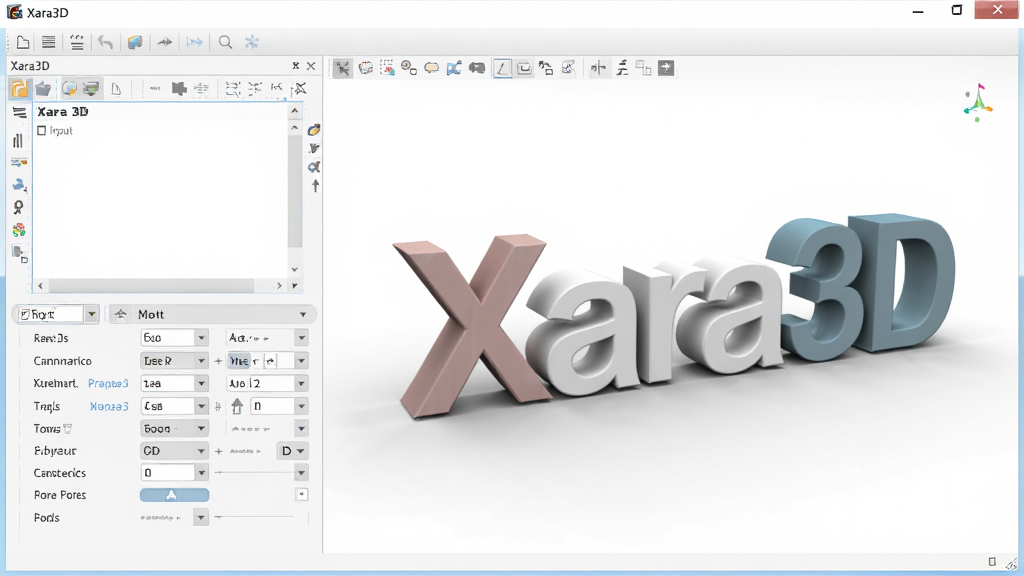The image size is (1024, 576).
Task: Click the plus button in Cannnarico row
Action: click(218, 360)
